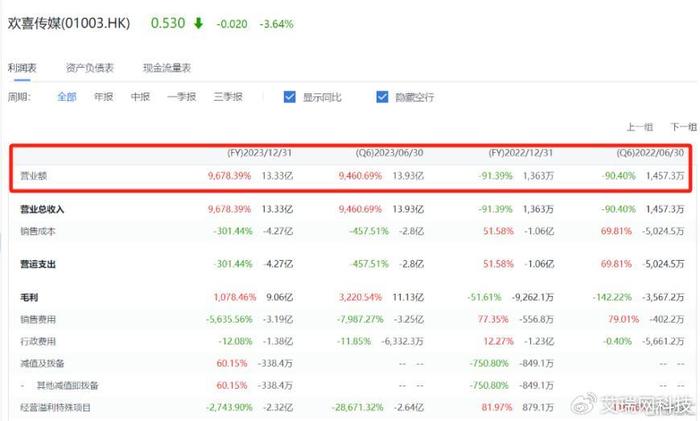Go to previous group with 上一组

pos(640,127)
